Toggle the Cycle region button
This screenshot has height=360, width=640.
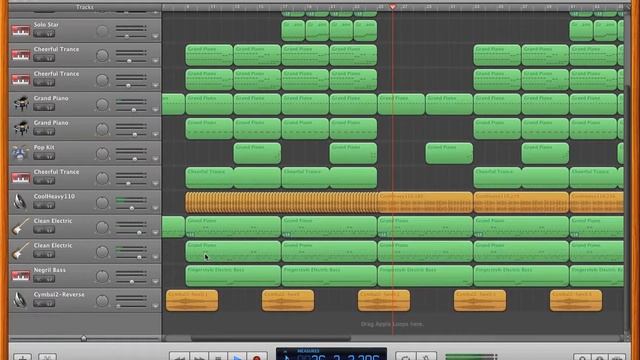tap(406, 357)
